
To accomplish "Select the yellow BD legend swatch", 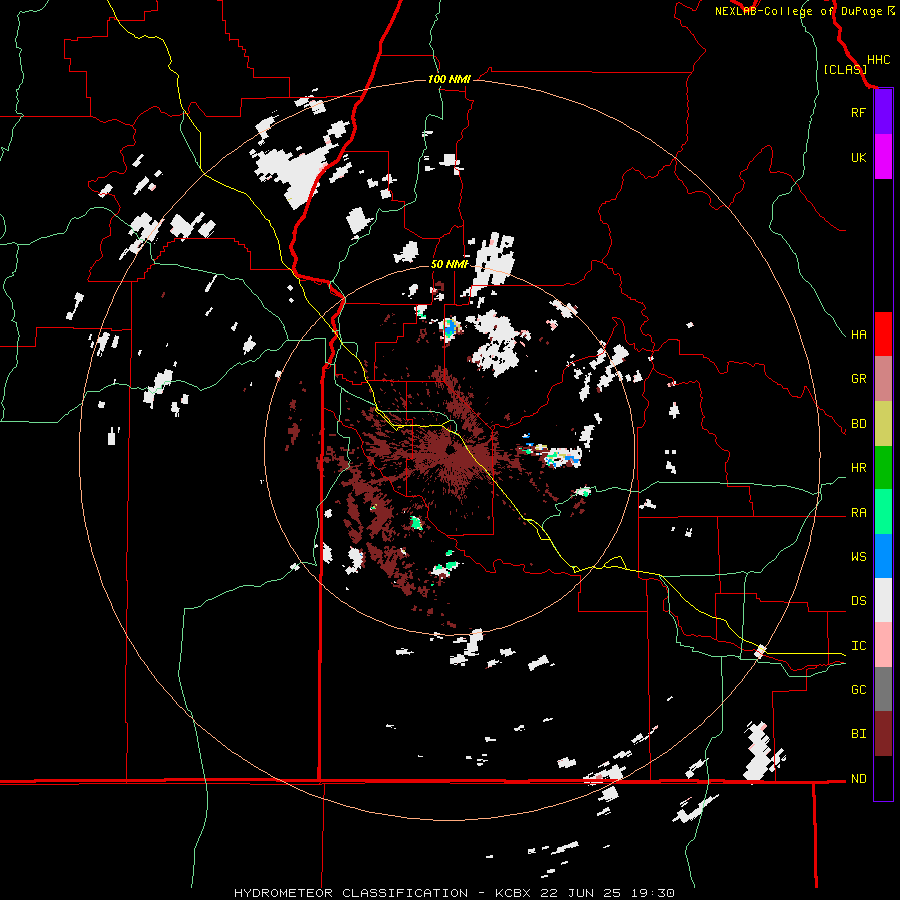I will 883,424.
